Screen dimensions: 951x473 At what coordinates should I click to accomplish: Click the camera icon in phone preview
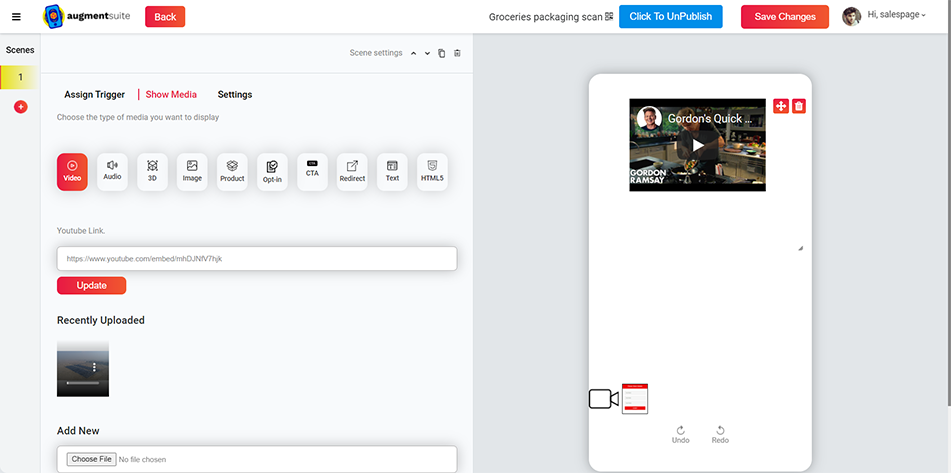[603, 399]
